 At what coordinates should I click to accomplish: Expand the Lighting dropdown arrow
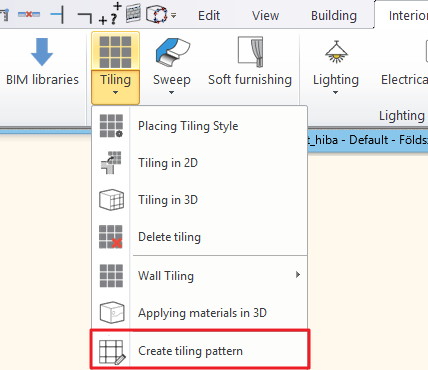[x=336, y=93]
